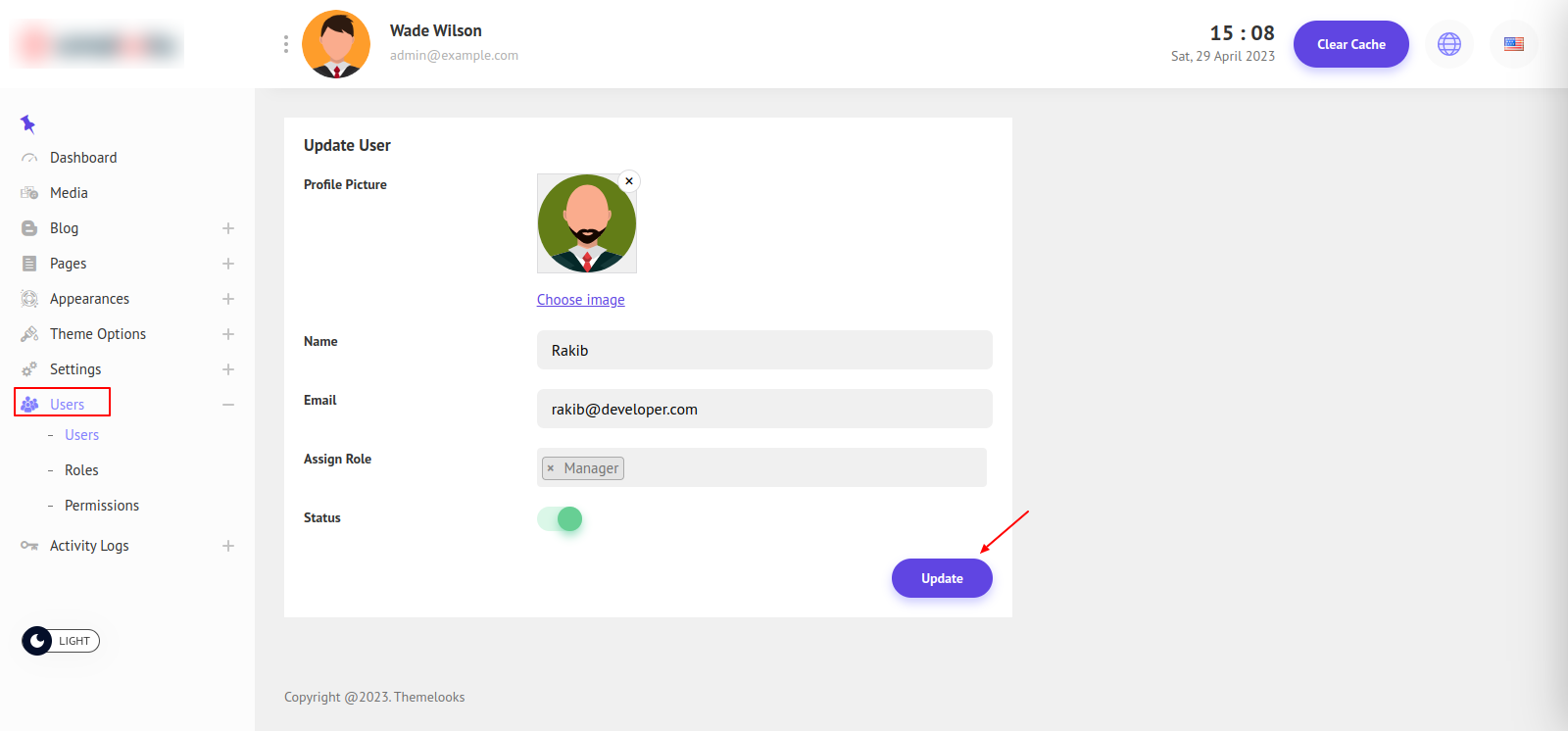Click the Media icon in the sidebar
Screen dimensions: 1568x731
(x=29, y=193)
